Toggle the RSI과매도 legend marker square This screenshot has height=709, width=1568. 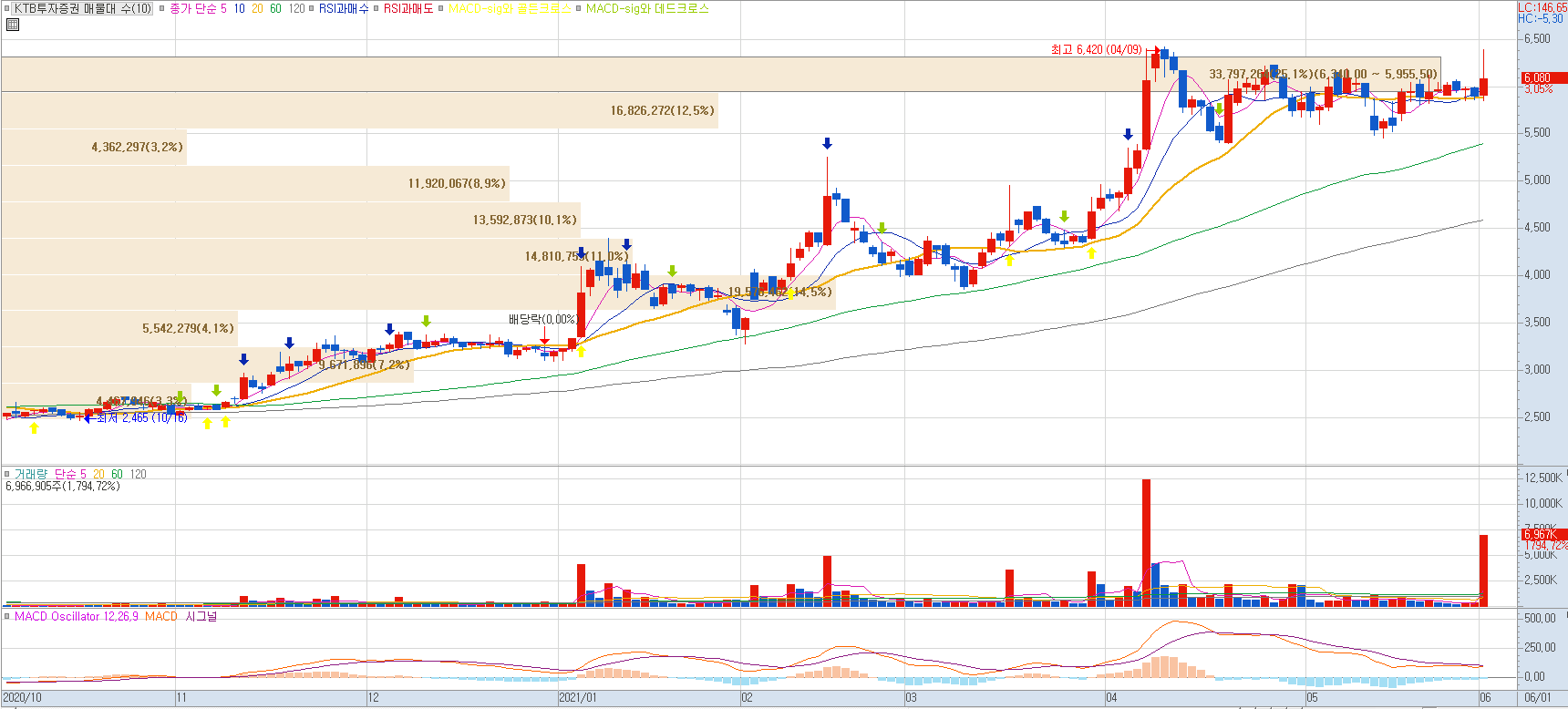click(x=376, y=8)
